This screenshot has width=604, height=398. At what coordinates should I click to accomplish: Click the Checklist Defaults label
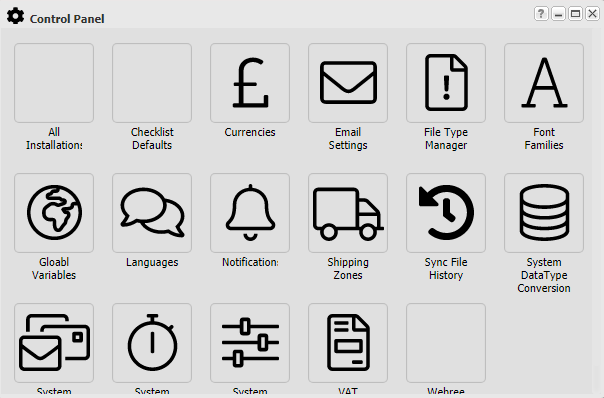pos(152,139)
